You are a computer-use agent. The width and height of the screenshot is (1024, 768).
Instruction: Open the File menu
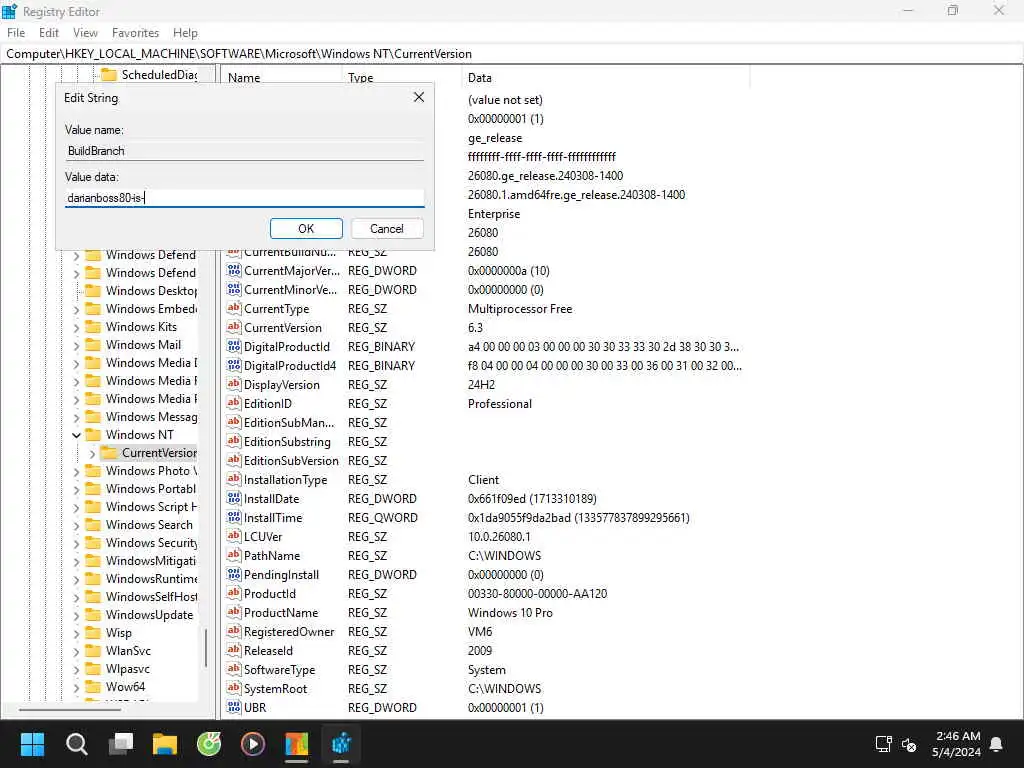[16, 33]
